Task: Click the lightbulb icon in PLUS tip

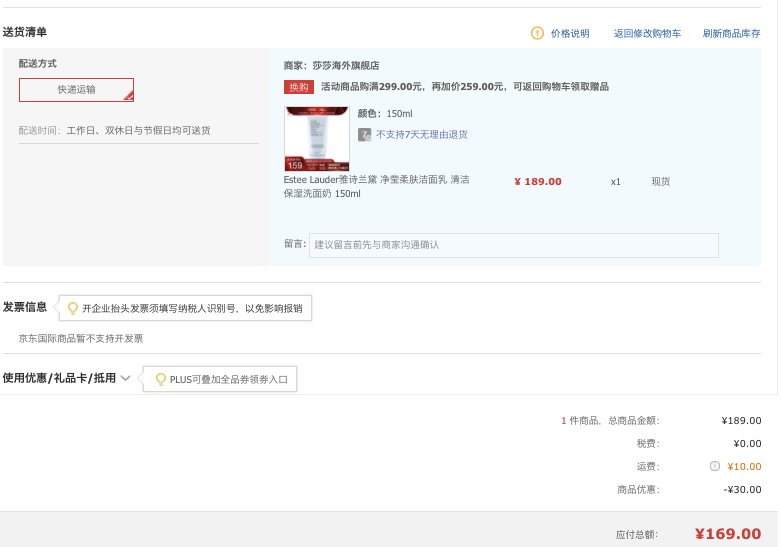Action: [160, 380]
